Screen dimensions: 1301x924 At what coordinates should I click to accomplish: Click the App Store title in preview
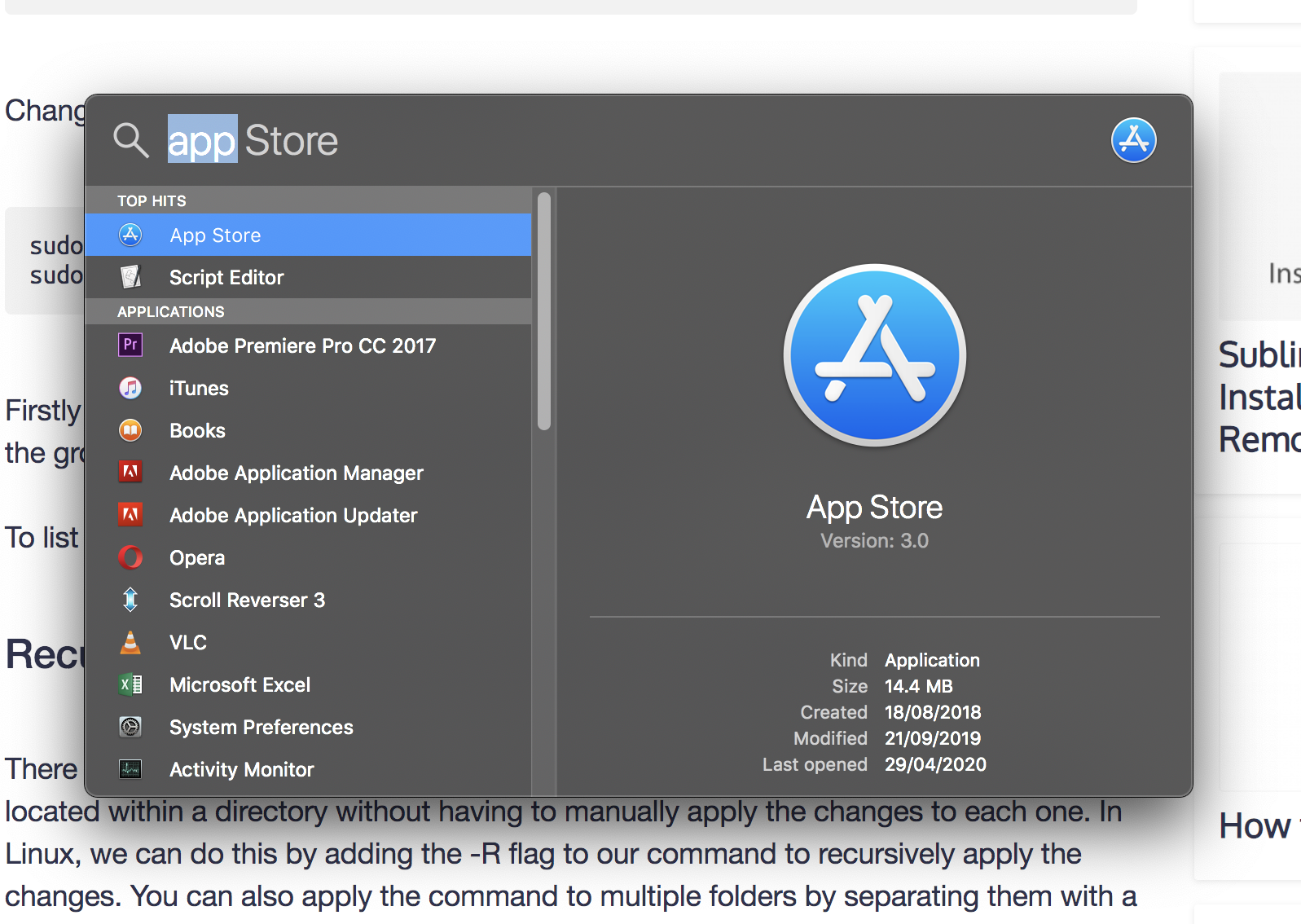click(874, 508)
